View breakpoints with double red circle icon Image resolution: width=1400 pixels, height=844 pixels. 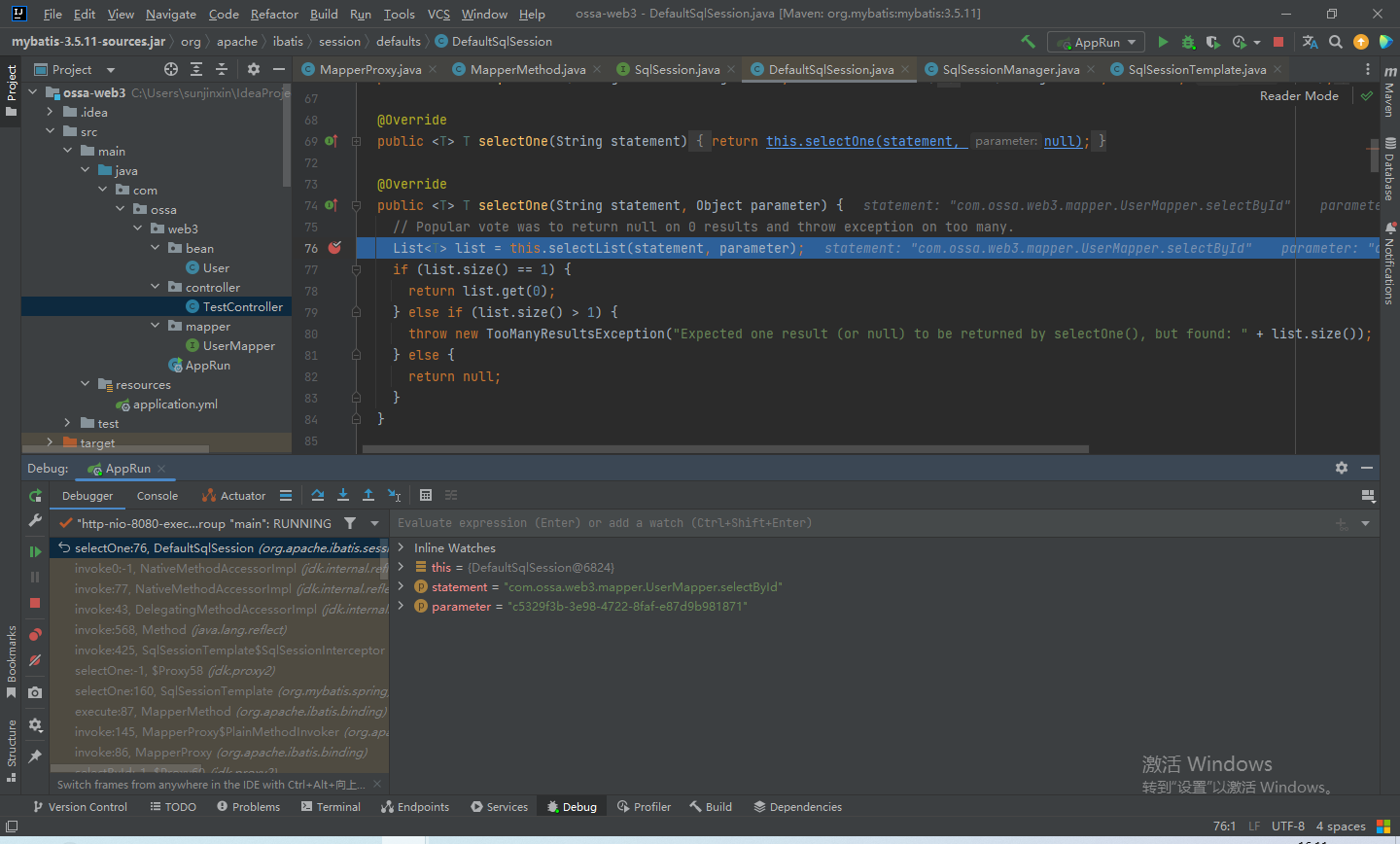coord(35,635)
